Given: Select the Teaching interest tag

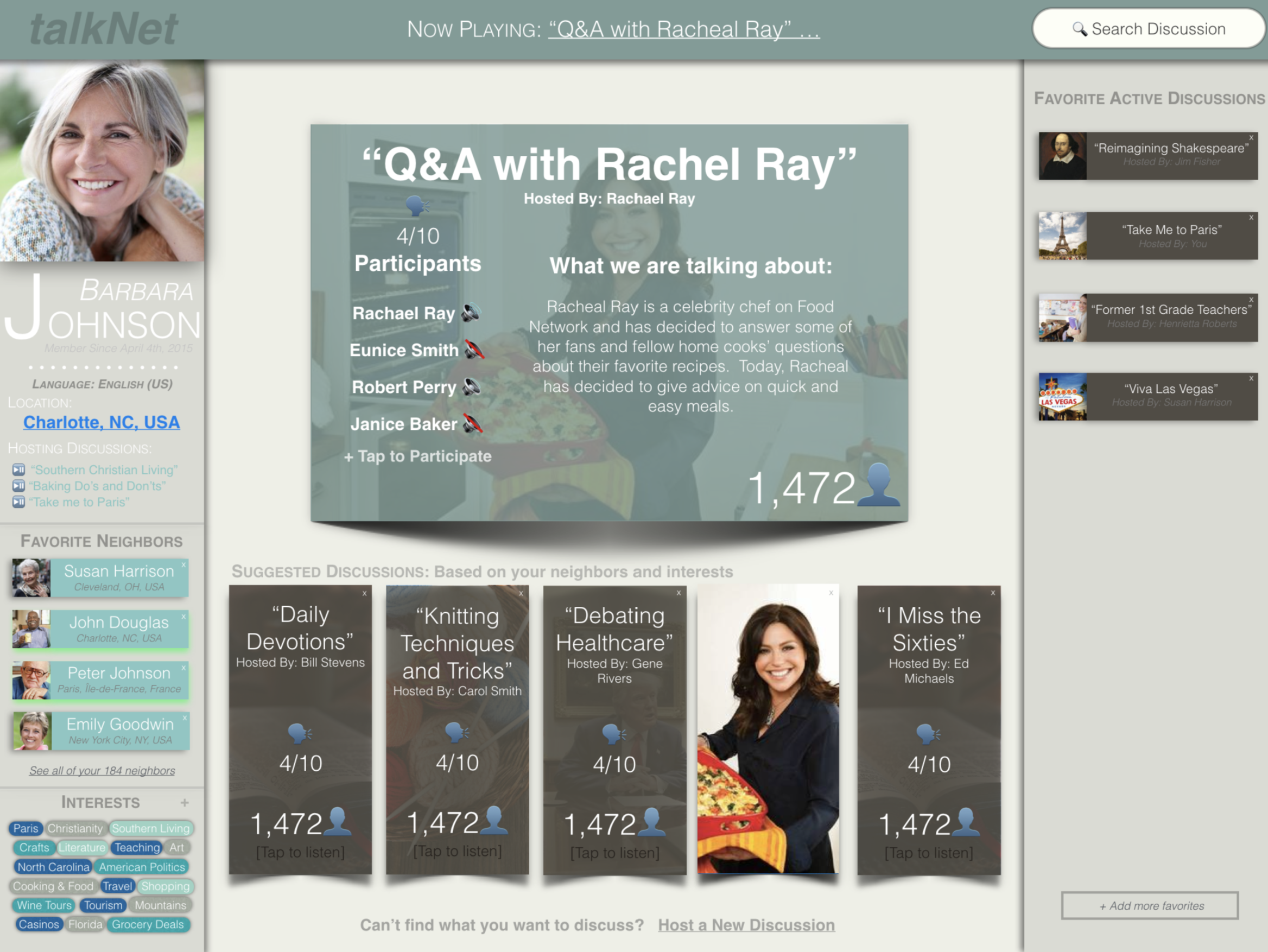Looking at the screenshot, I should pos(137,847).
